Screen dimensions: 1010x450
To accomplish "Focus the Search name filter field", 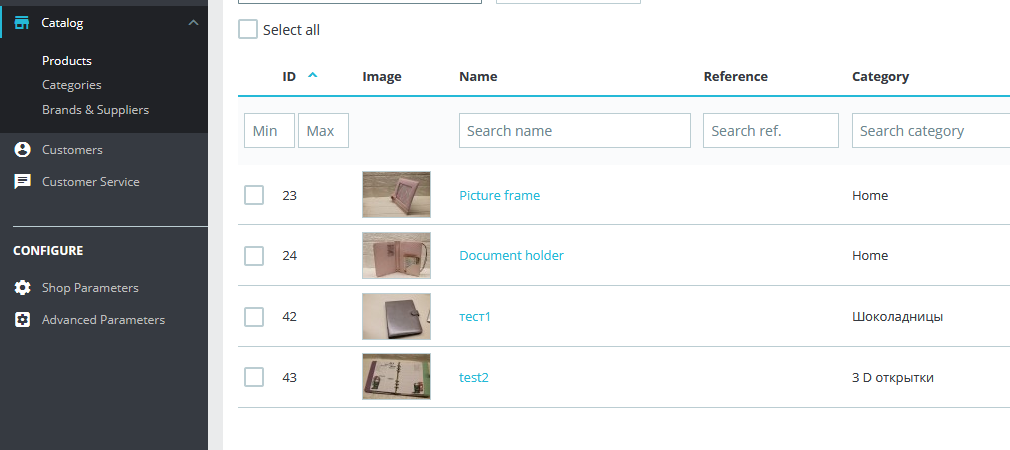I will (x=574, y=131).
